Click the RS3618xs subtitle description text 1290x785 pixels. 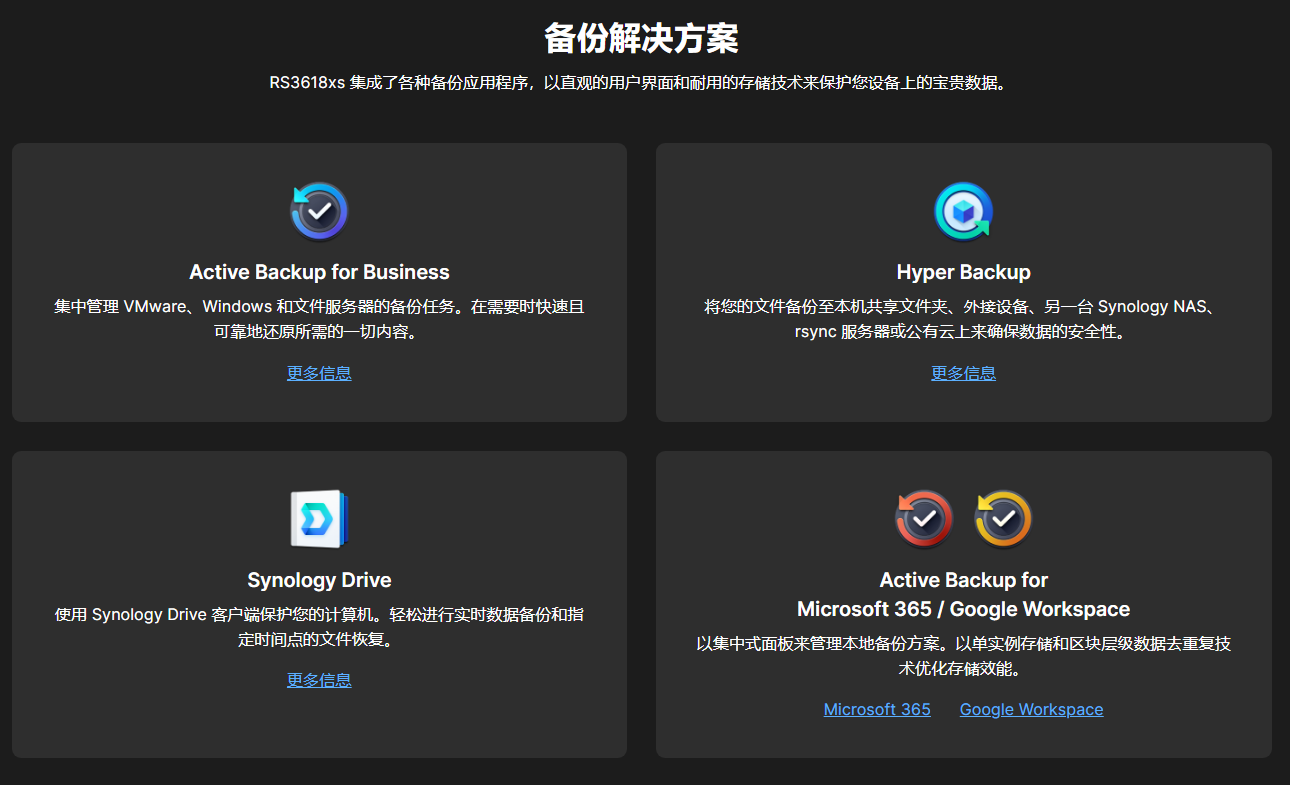click(641, 83)
